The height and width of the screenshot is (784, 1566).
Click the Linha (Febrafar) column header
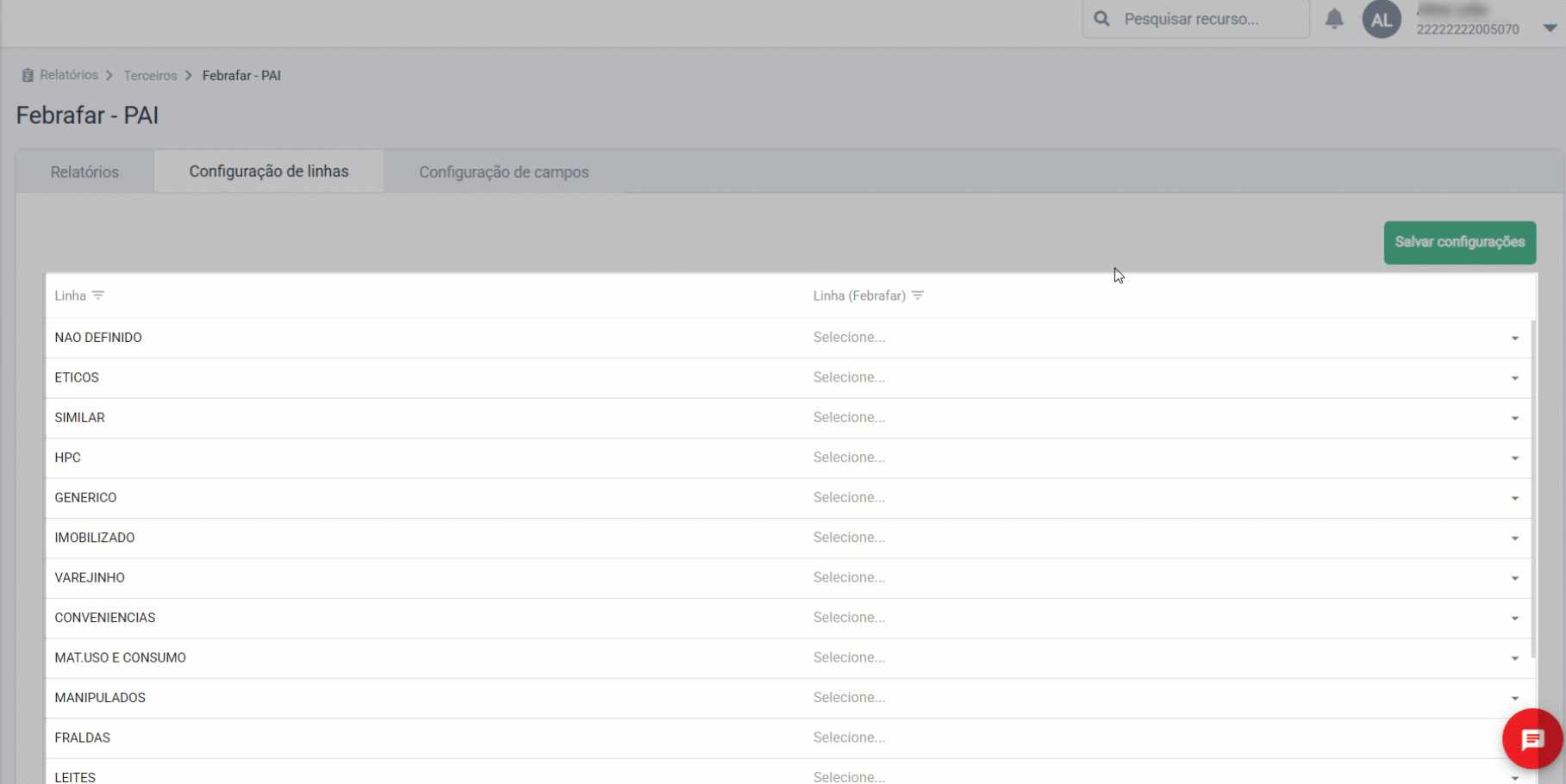(859, 296)
